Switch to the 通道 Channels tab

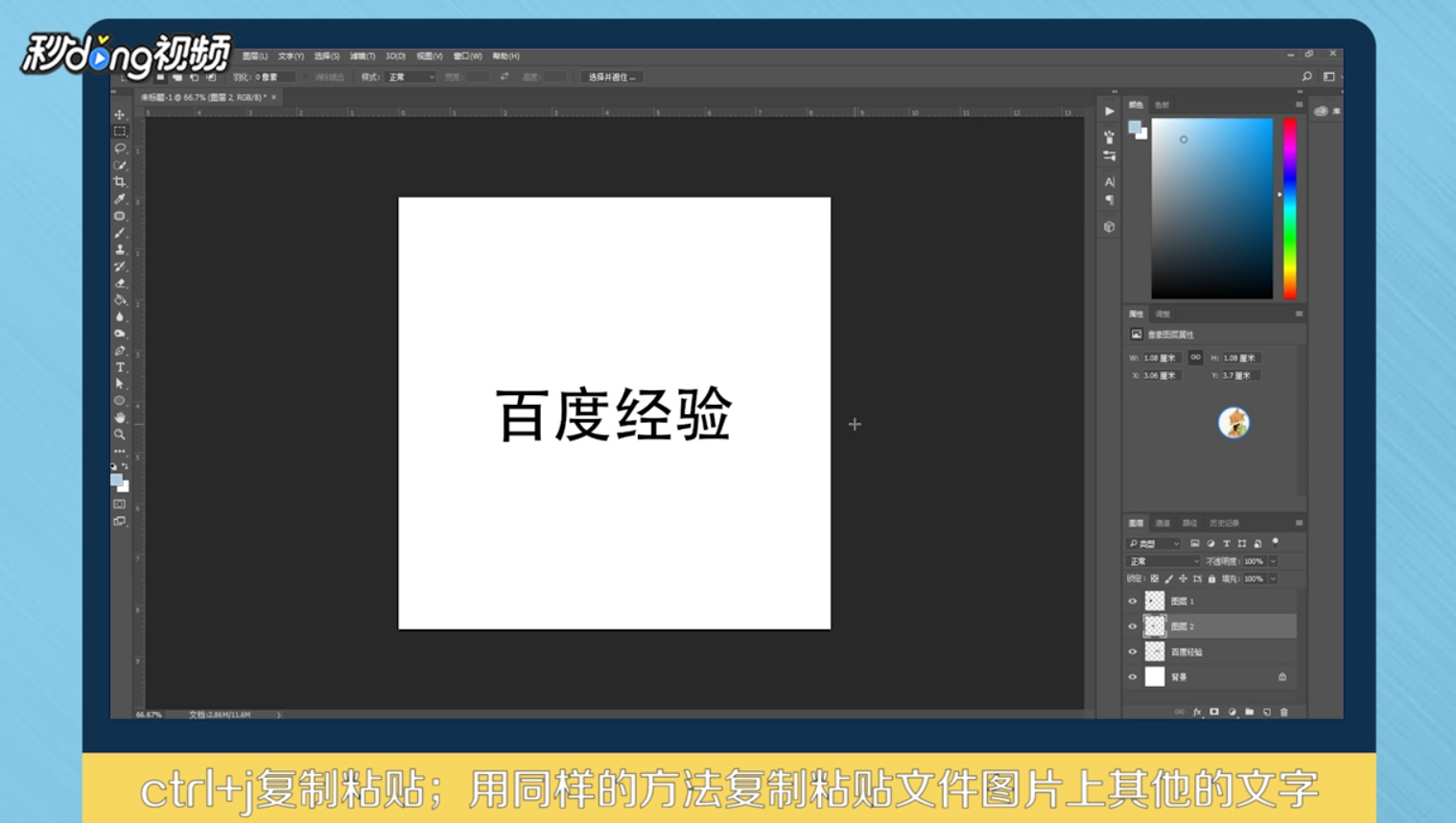1162,523
